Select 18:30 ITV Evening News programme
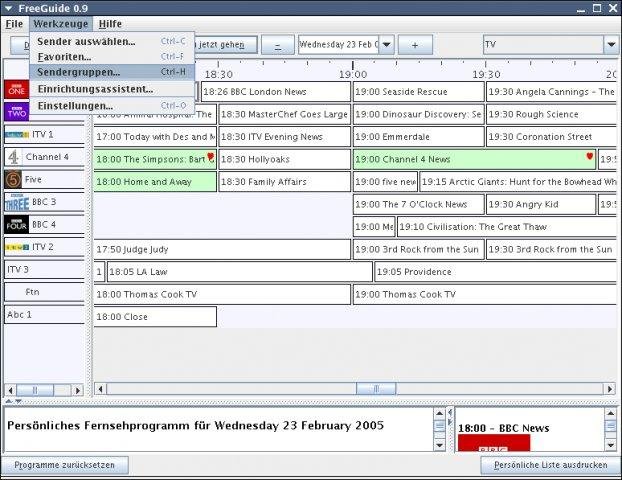622x480 pixels. tap(284, 137)
